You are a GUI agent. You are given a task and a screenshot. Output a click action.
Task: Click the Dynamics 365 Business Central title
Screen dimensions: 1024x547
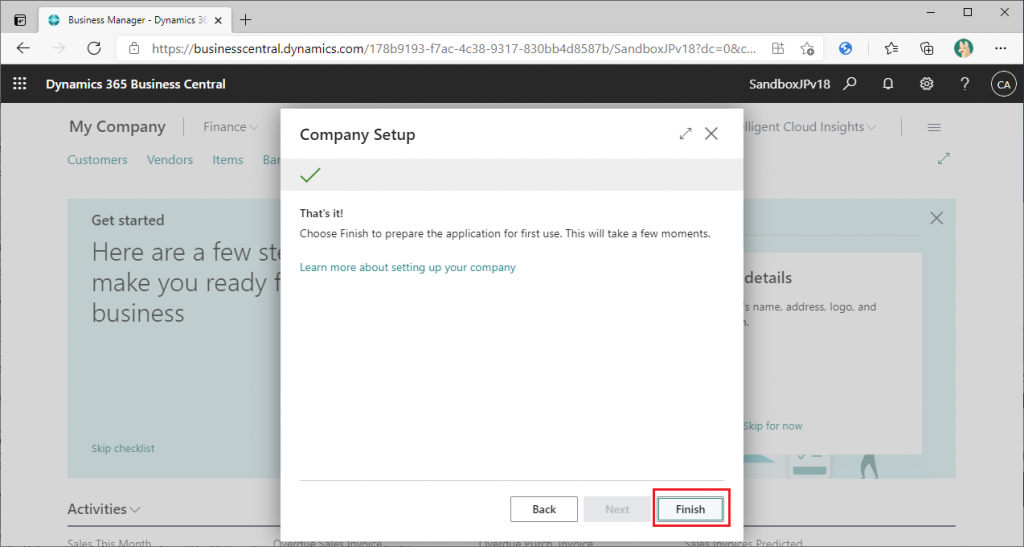[x=135, y=84]
